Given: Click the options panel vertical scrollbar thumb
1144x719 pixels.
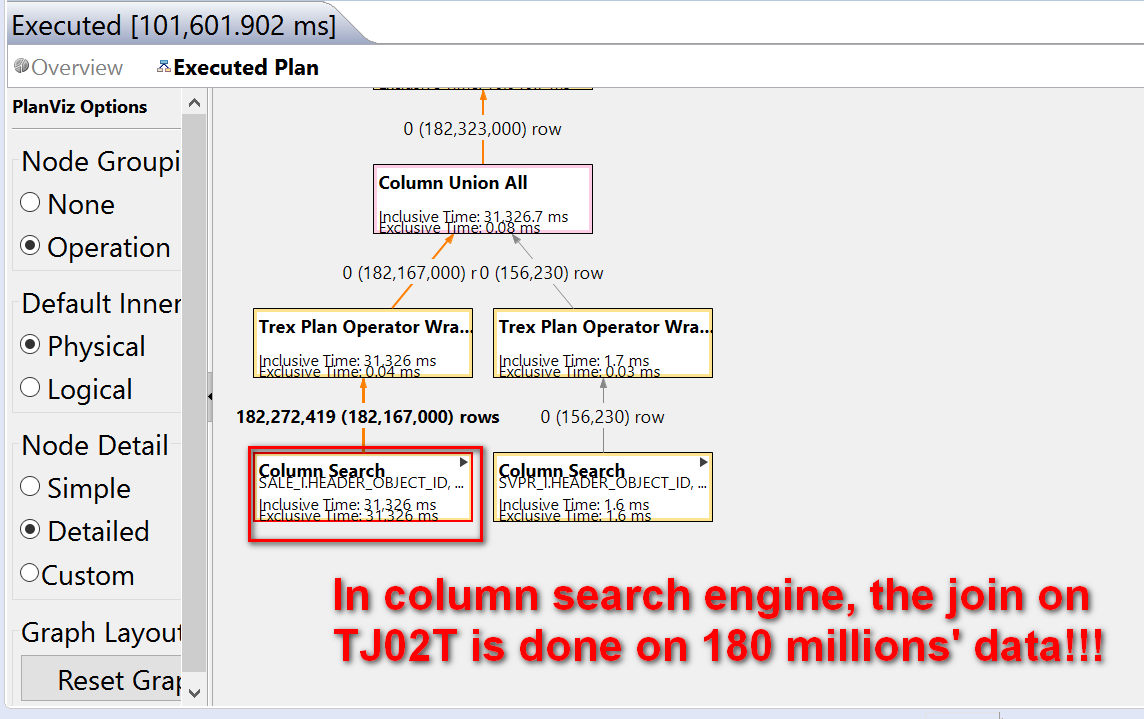Looking at the screenshot, I should tap(194, 393).
